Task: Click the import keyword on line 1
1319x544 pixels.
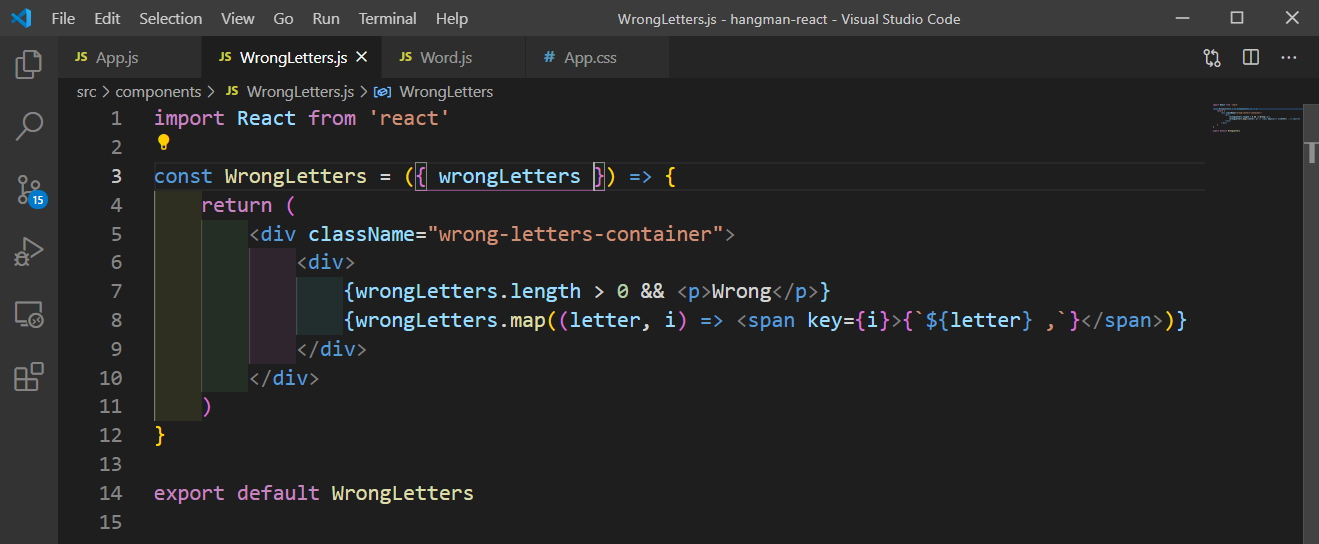Action: (189, 118)
